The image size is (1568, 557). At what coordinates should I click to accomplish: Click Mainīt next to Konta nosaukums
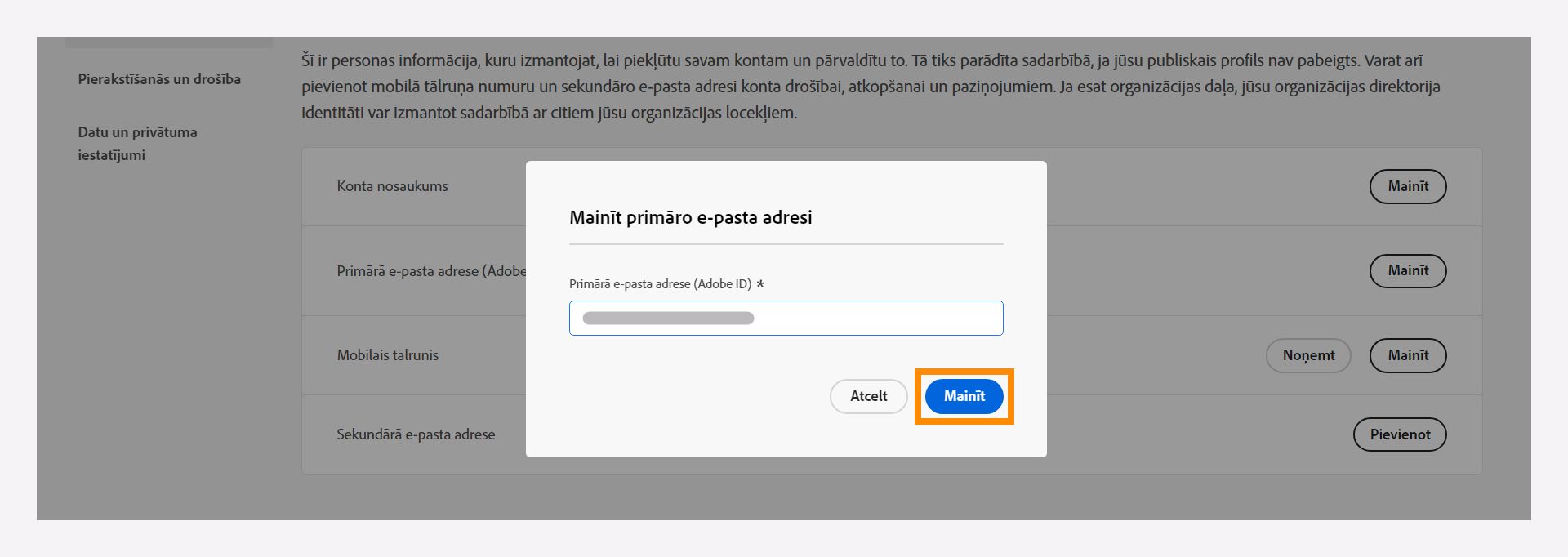(x=1407, y=186)
